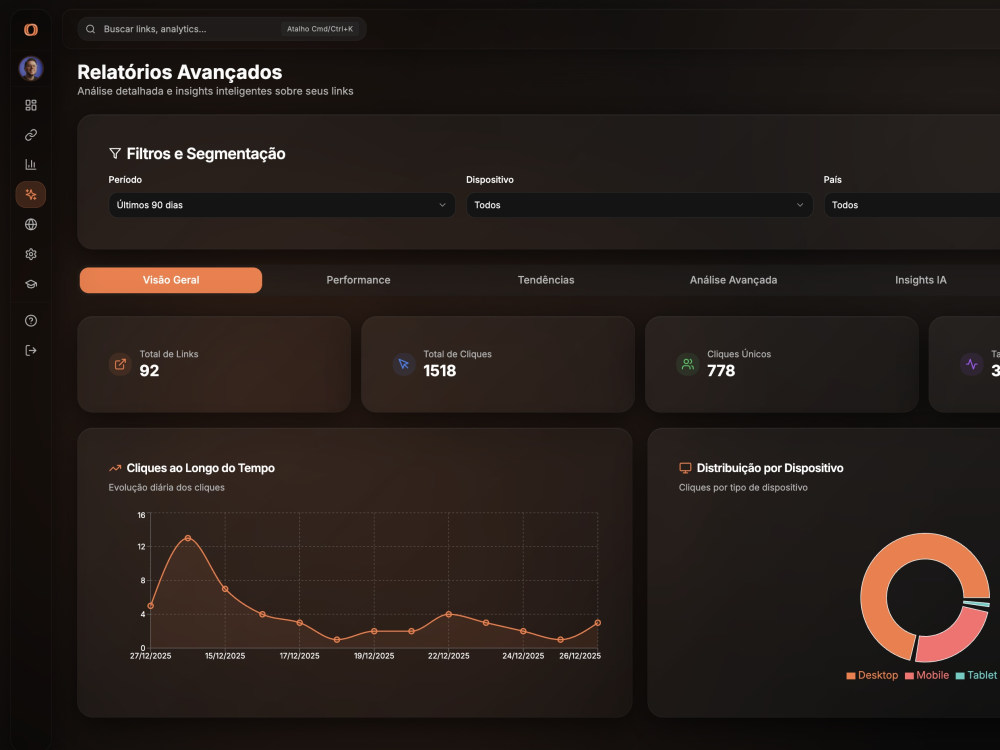Switch to the Tendências tab

coord(546,280)
